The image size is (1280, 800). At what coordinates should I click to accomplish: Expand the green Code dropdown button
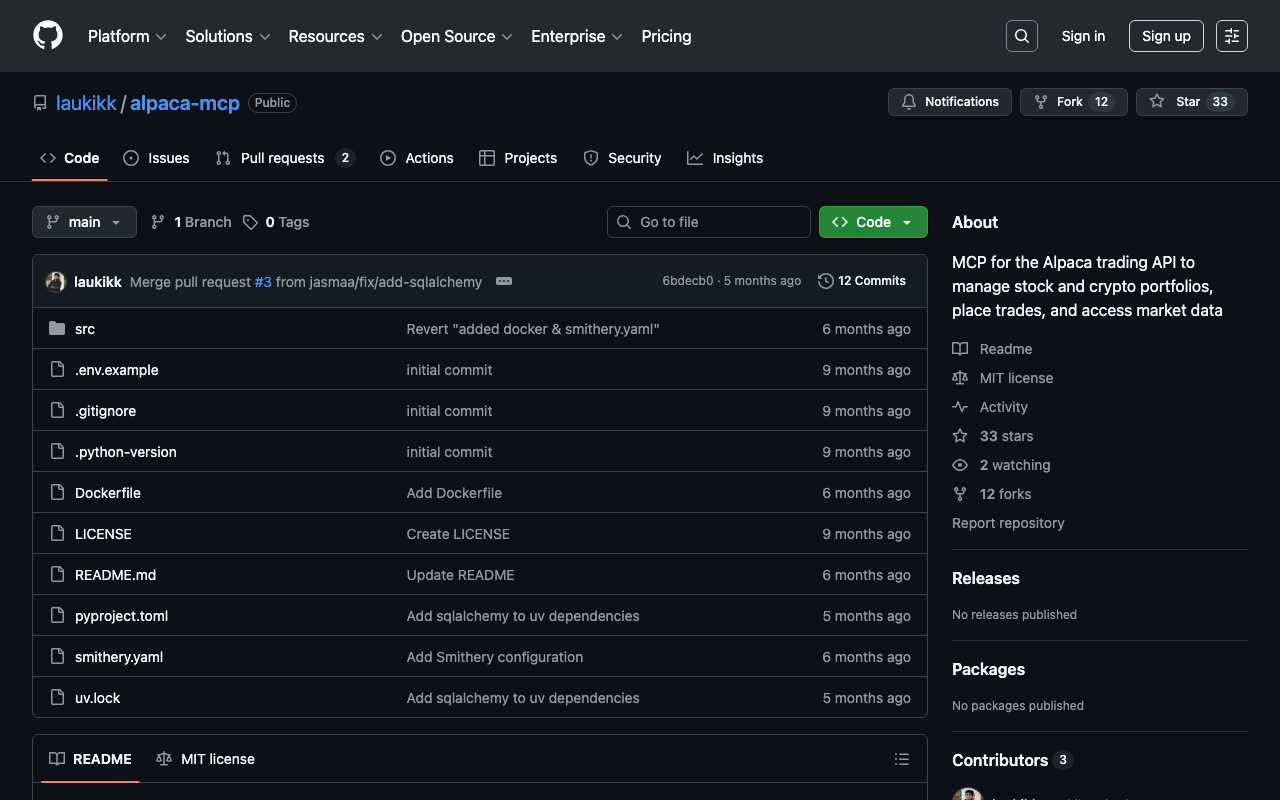click(872, 222)
